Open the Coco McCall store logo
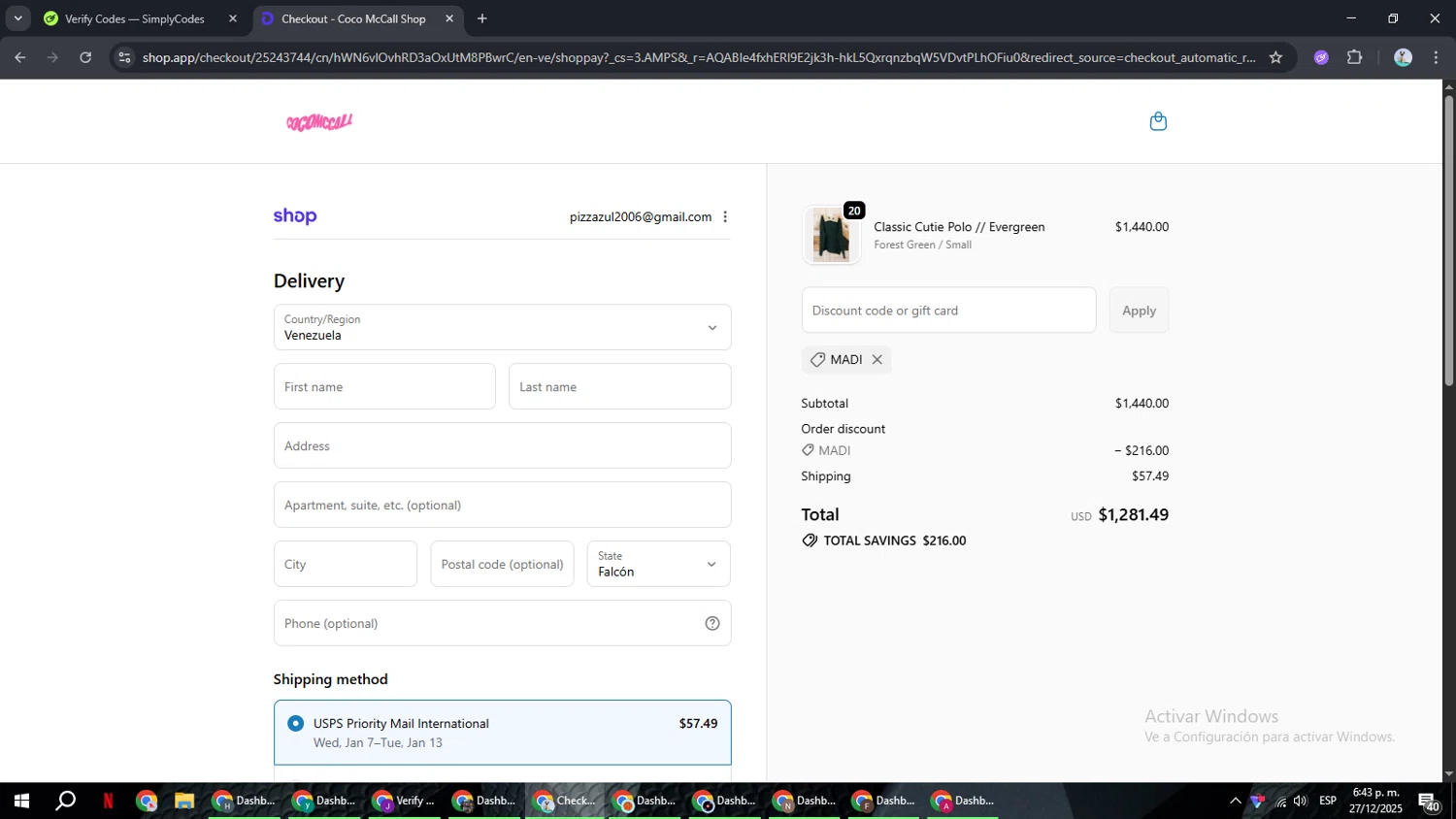 319,122
